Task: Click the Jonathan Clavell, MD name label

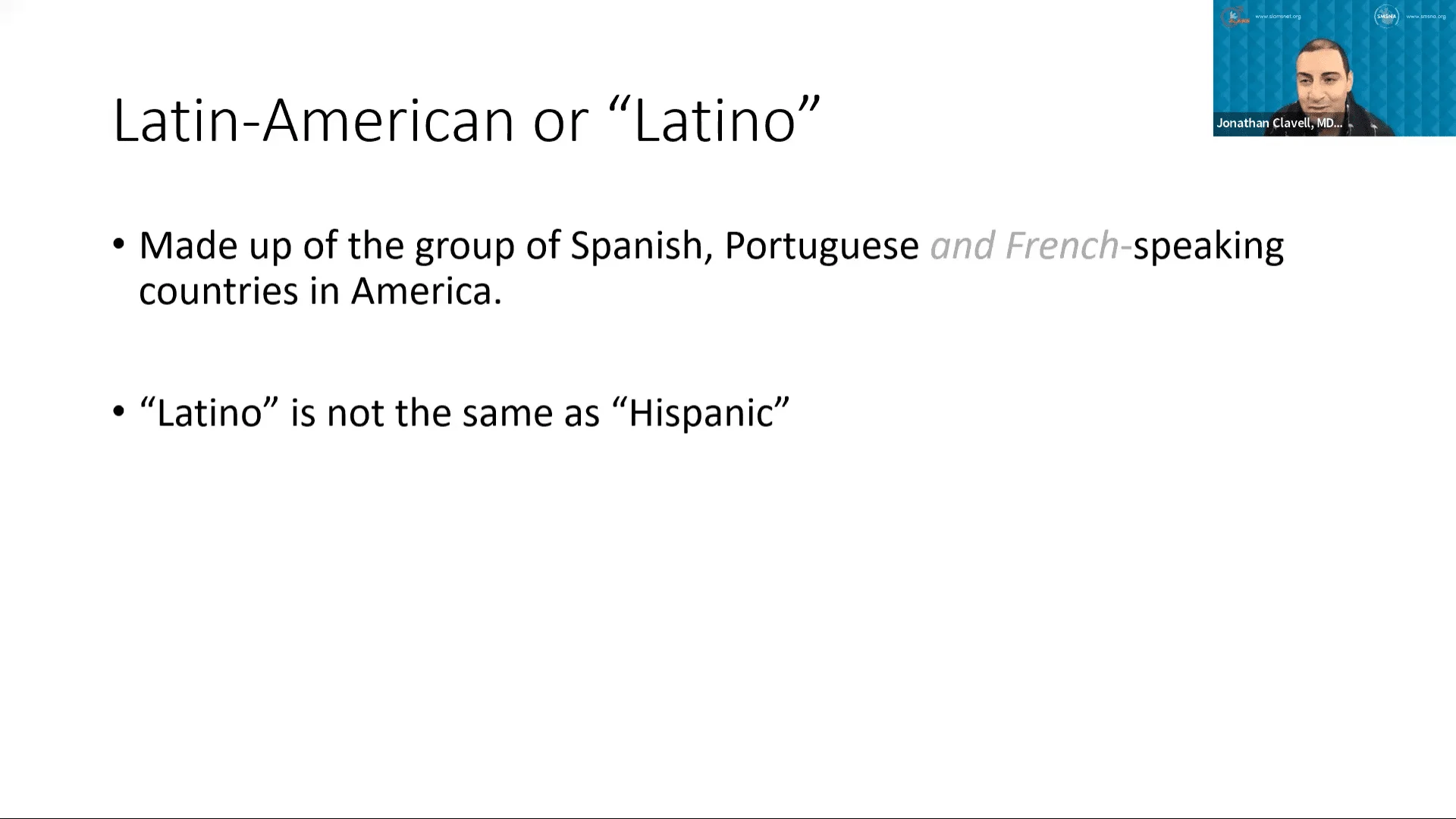Action: (1279, 123)
